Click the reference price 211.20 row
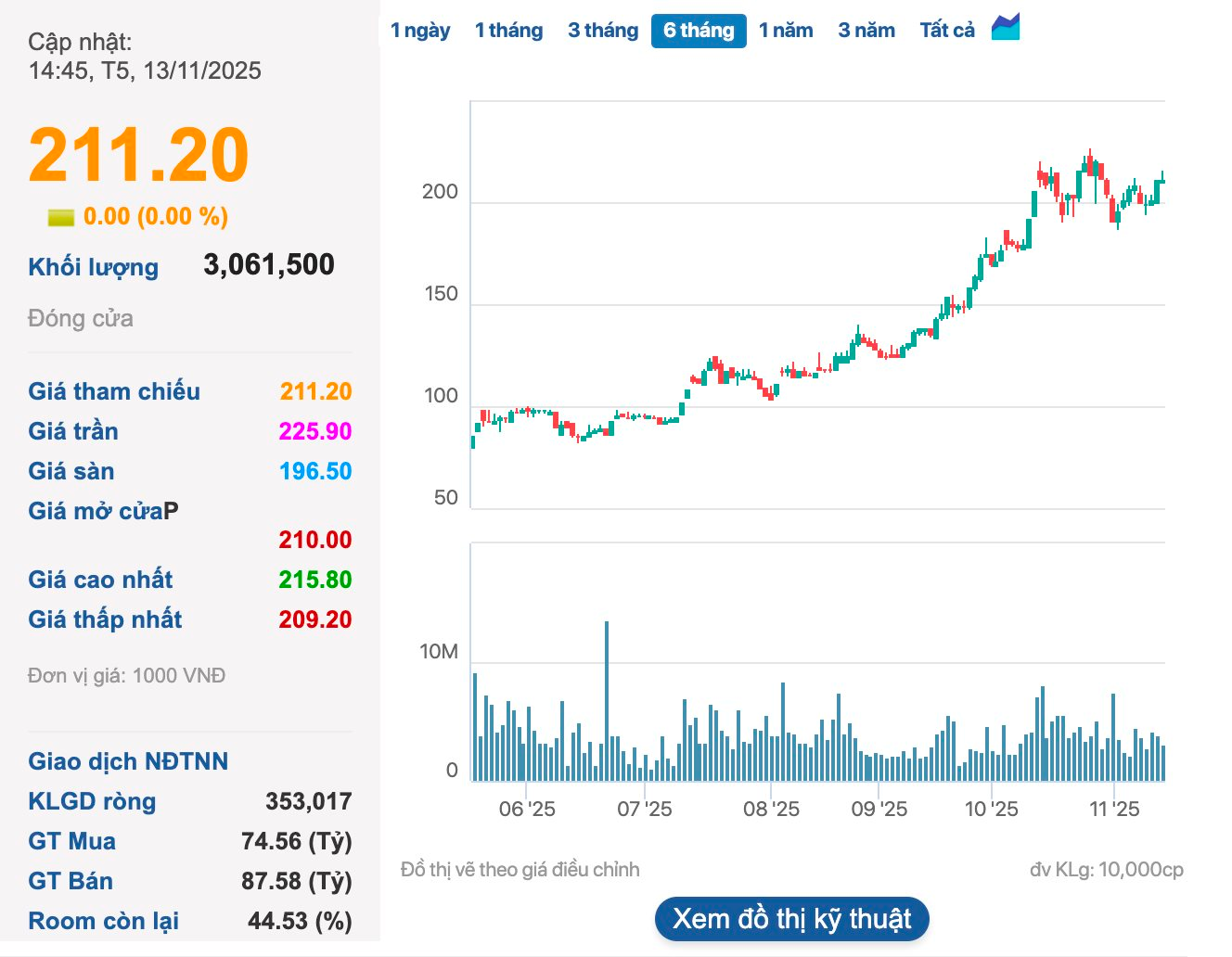The image size is (1232, 957). [x=315, y=391]
